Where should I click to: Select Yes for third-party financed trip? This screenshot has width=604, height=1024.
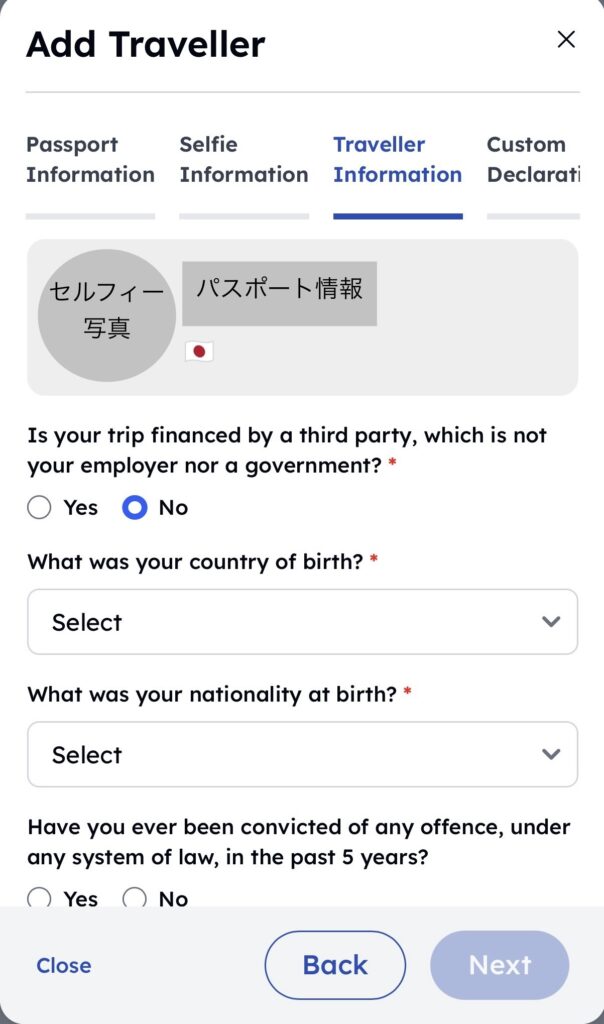click(x=40, y=508)
